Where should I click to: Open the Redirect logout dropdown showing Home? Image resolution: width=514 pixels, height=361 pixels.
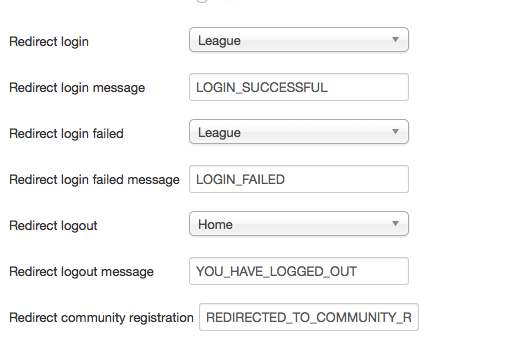(x=299, y=224)
